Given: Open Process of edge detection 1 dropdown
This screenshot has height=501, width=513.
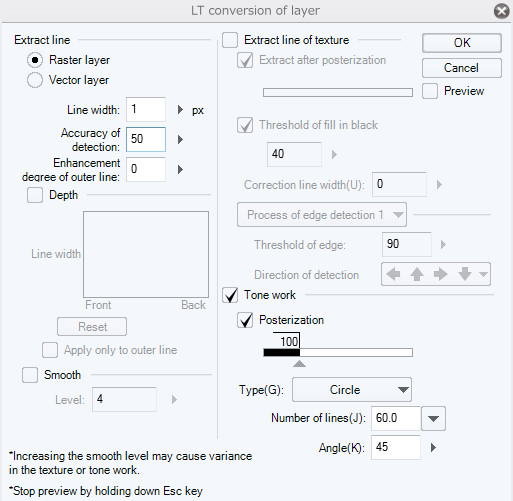Looking at the screenshot, I should [322, 215].
